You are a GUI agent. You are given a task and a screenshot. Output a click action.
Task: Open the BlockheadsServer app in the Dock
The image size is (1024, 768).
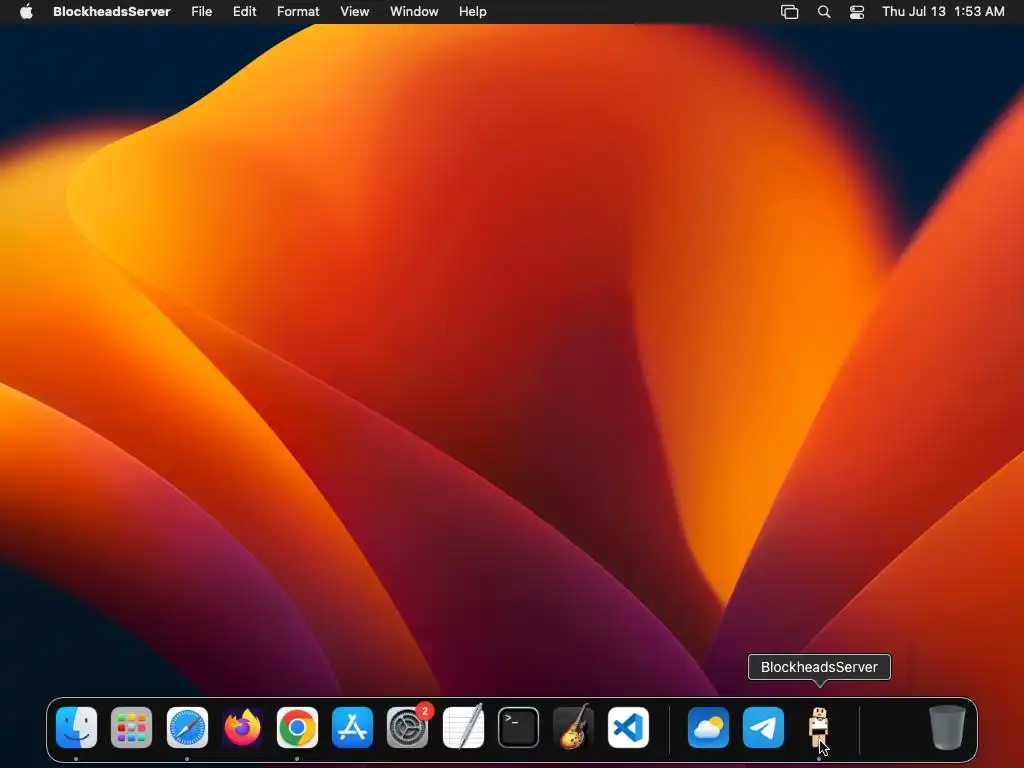click(818, 727)
